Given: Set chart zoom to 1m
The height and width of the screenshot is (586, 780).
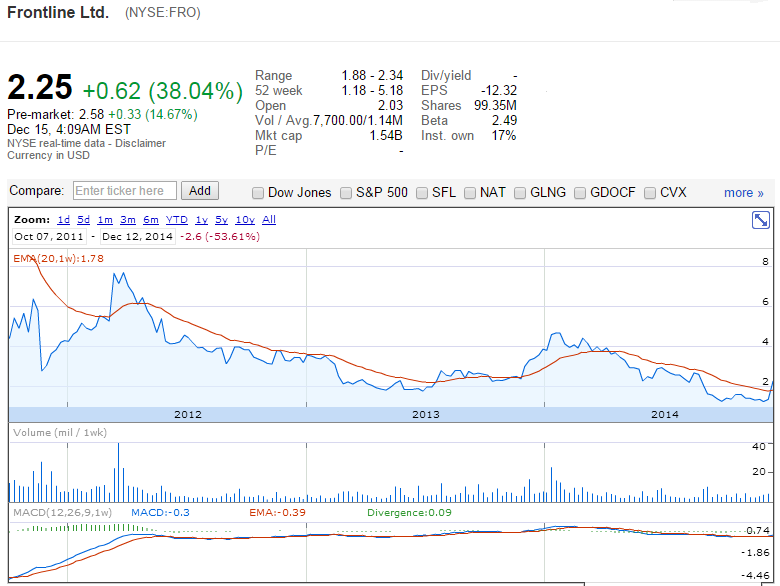Looking at the screenshot, I should [x=105, y=220].
